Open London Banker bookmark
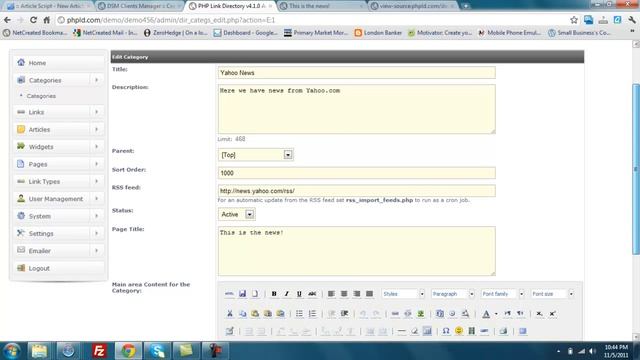Screen dimensions: 640x360 click(x=378, y=33)
